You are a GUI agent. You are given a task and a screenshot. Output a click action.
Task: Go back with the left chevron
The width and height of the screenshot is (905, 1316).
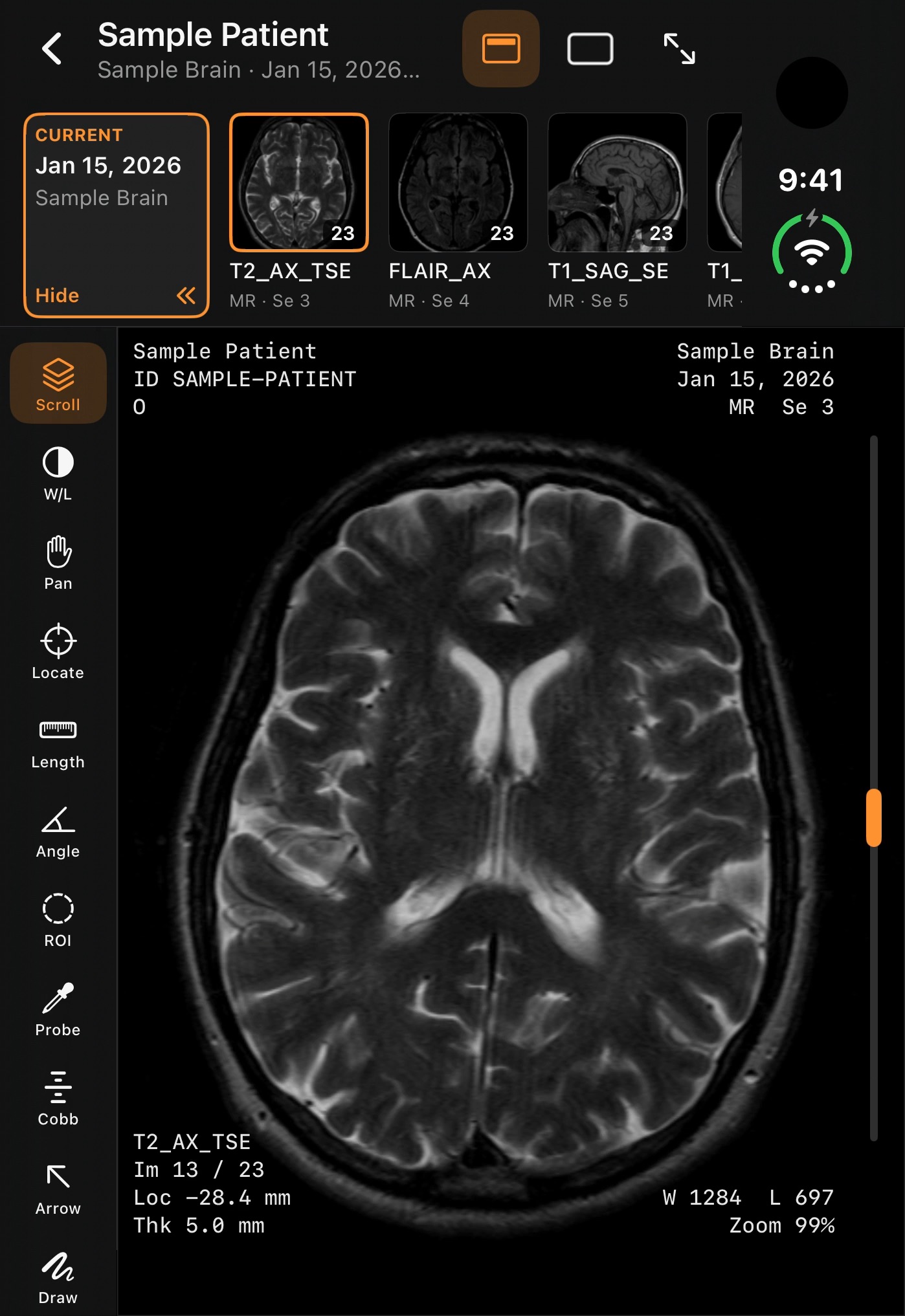[x=52, y=49]
